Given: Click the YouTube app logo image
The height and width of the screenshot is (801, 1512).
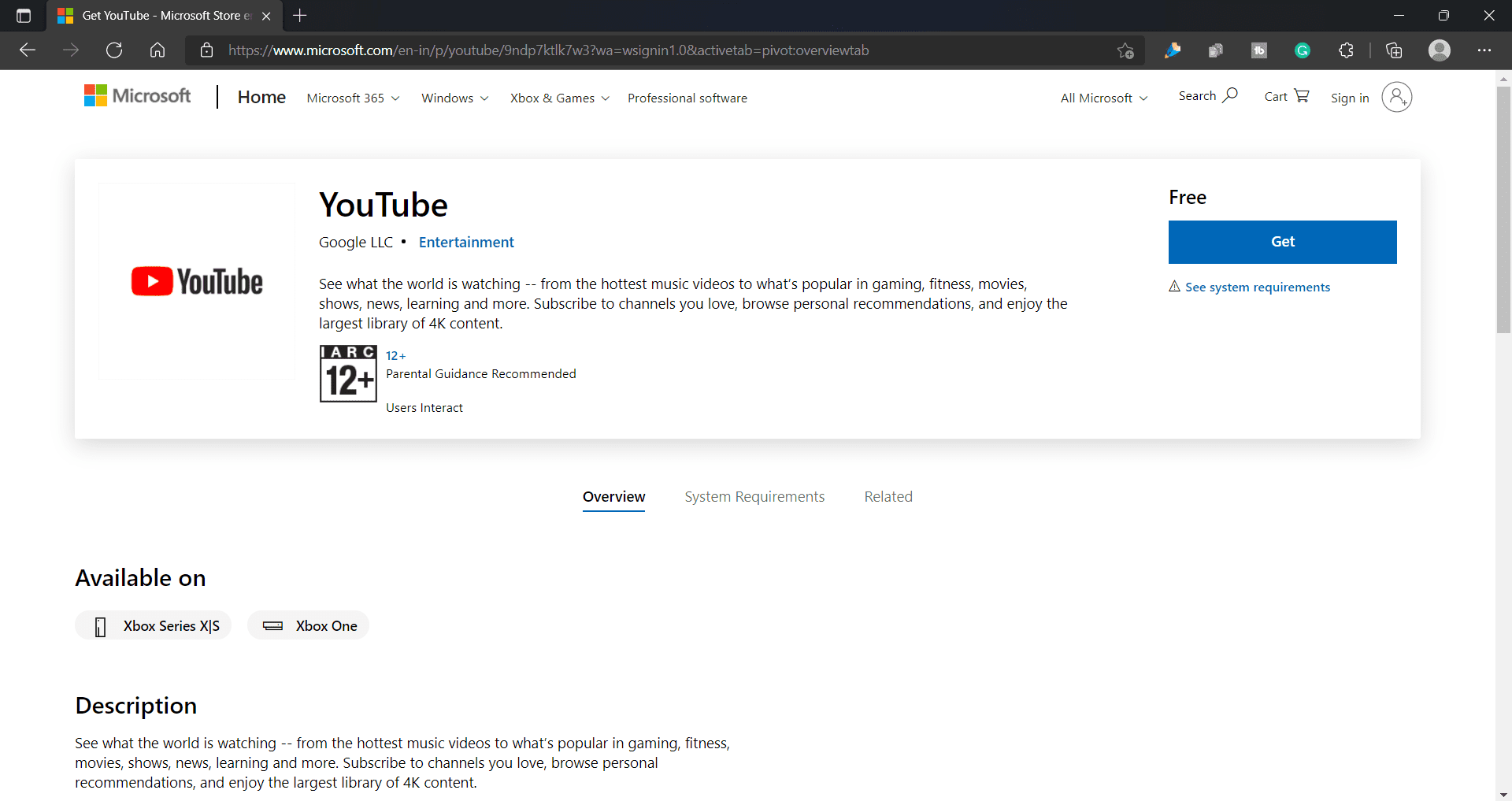Looking at the screenshot, I should [x=197, y=281].
